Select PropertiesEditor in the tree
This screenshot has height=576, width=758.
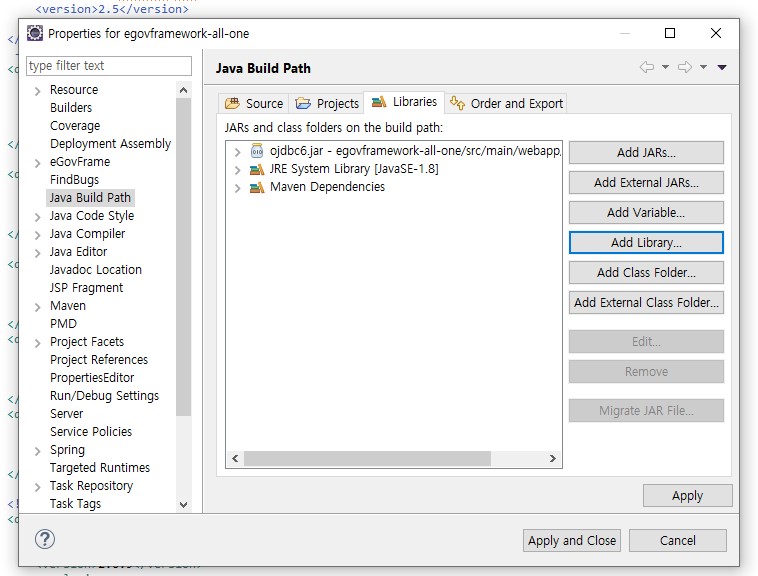[92, 378]
